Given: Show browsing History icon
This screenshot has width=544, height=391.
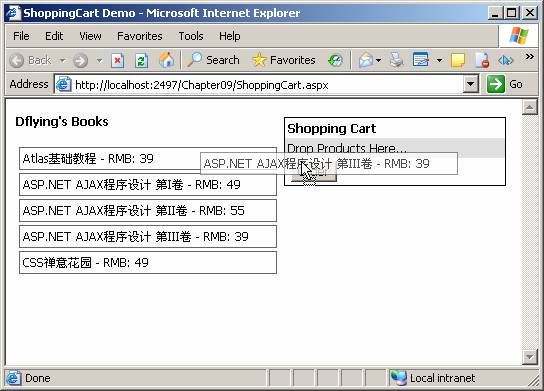Looking at the screenshot, I should click(x=335, y=60).
